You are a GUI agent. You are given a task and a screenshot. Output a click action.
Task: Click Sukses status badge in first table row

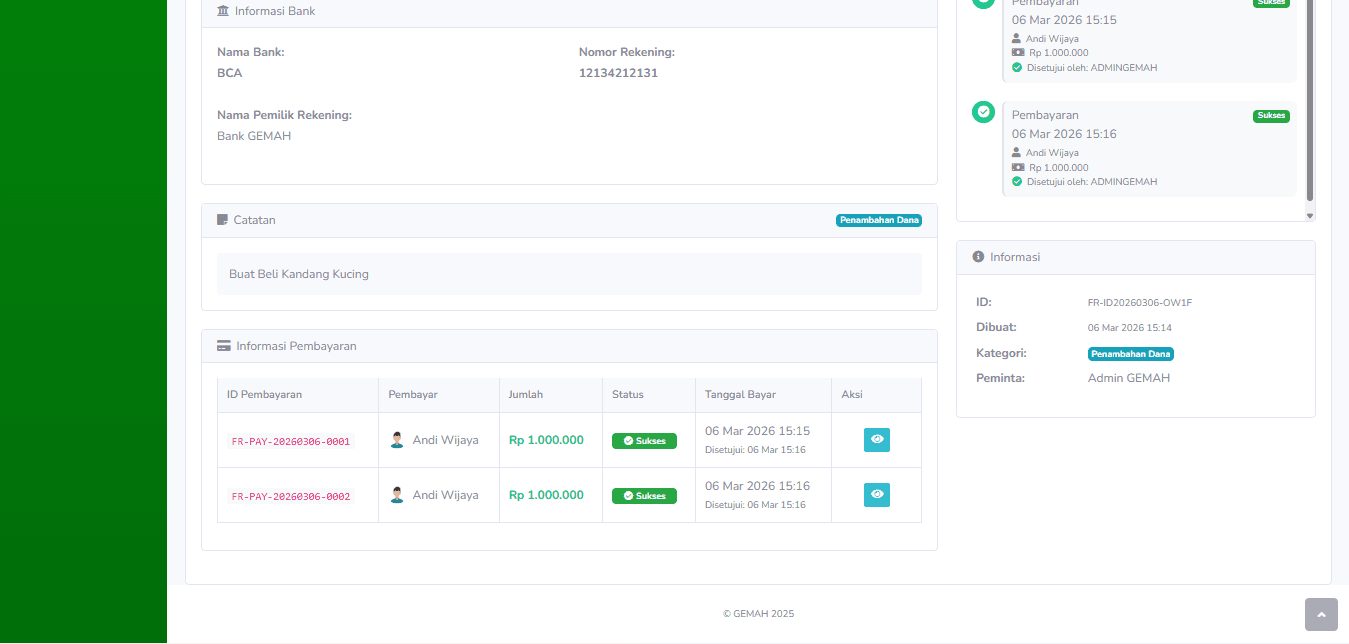click(x=644, y=441)
